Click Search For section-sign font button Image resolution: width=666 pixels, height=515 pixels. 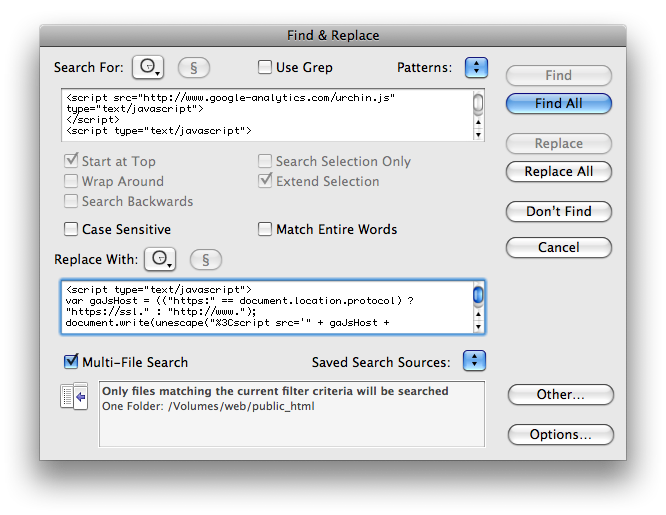point(194,68)
